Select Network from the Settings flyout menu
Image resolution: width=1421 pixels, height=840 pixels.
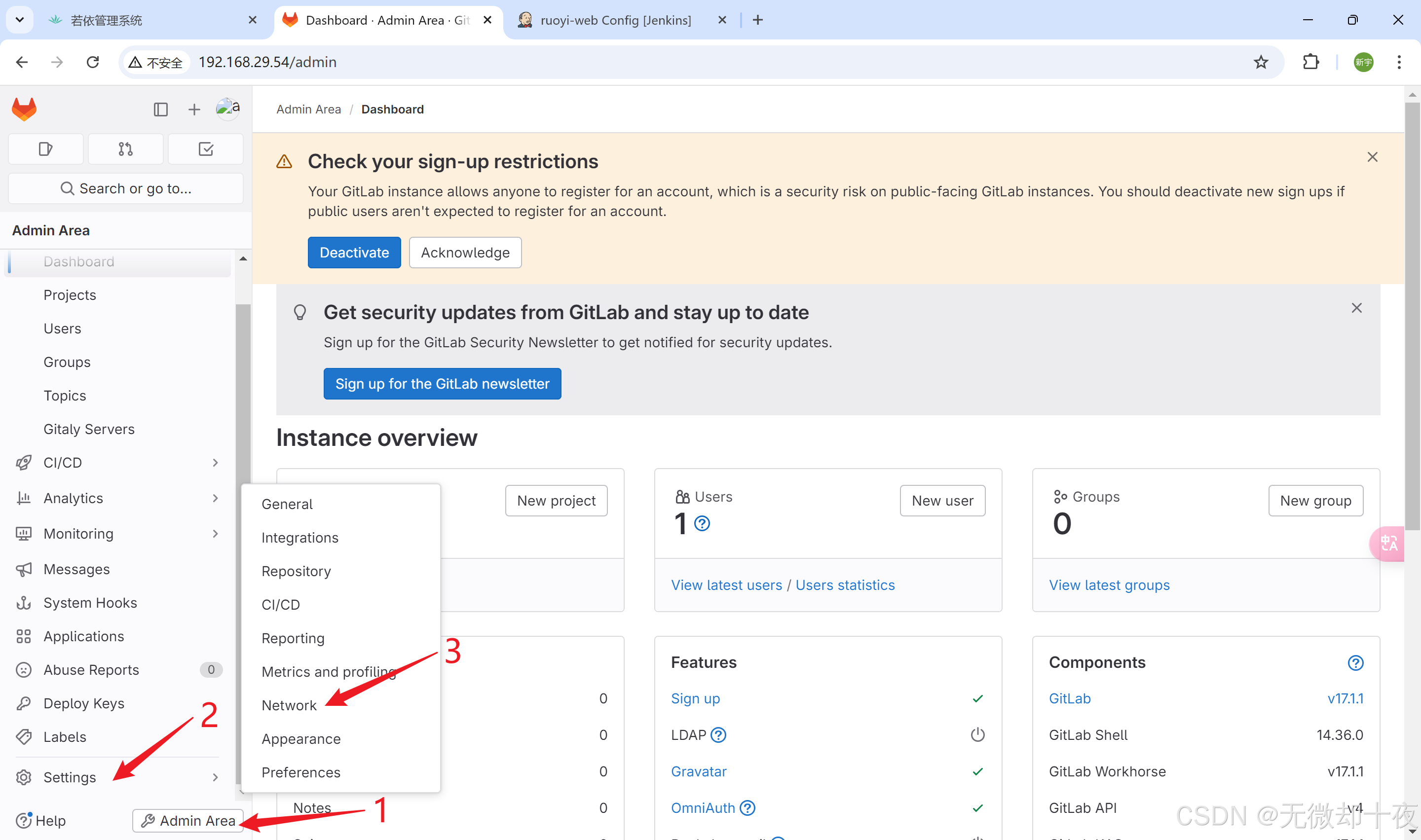[x=289, y=705]
